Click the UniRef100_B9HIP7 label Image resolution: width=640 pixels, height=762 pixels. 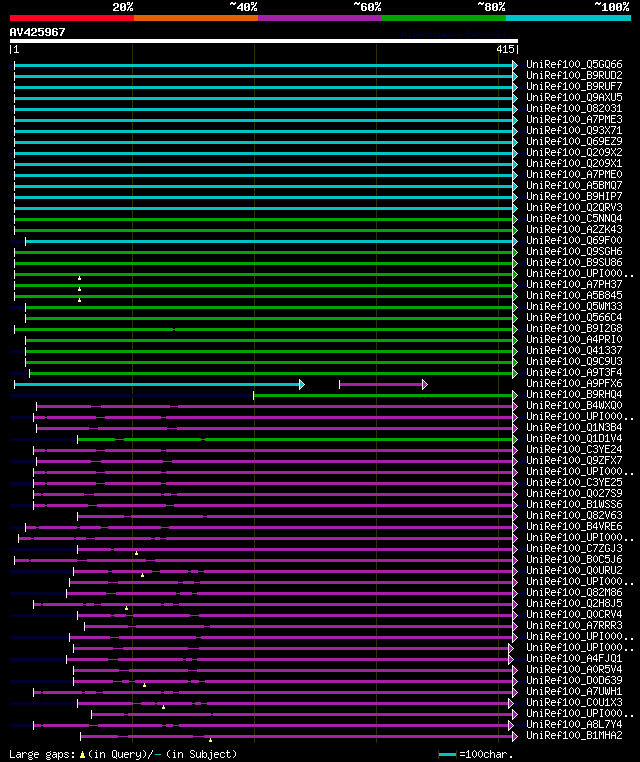point(574,196)
